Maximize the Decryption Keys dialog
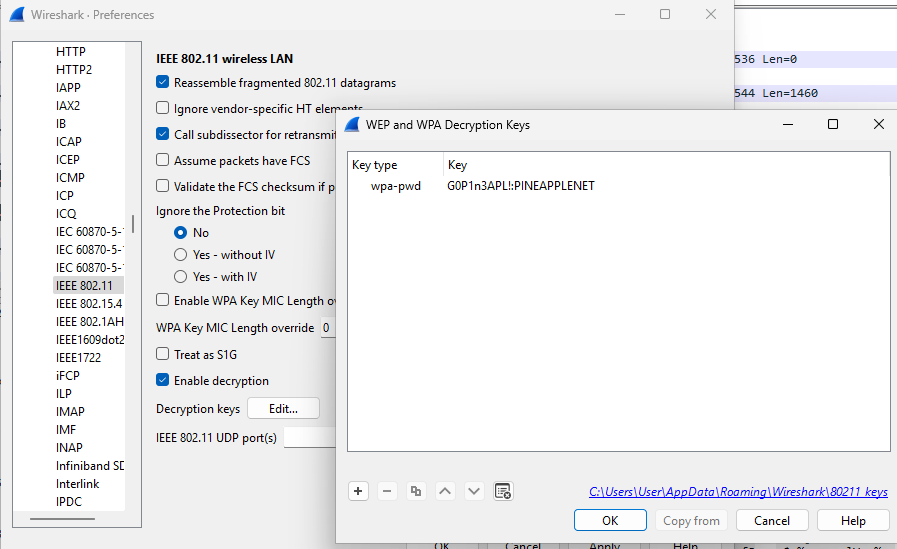This screenshot has width=897, height=549. pyautogui.click(x=833, y=124)
